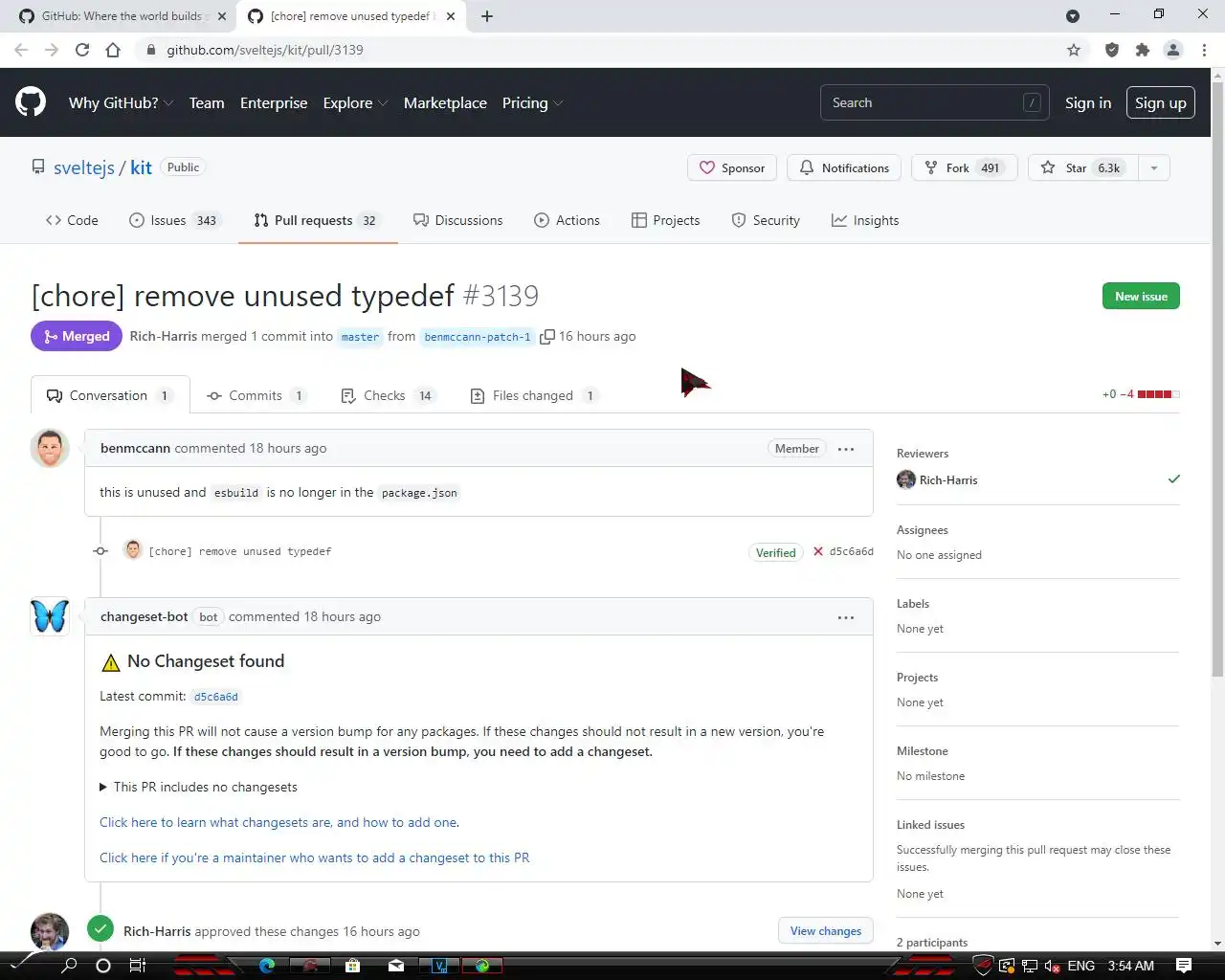The height and width of the screenshot is (980, 1225).
Task: Open the sveltejs organization link
Action: (x=84, y=167)
